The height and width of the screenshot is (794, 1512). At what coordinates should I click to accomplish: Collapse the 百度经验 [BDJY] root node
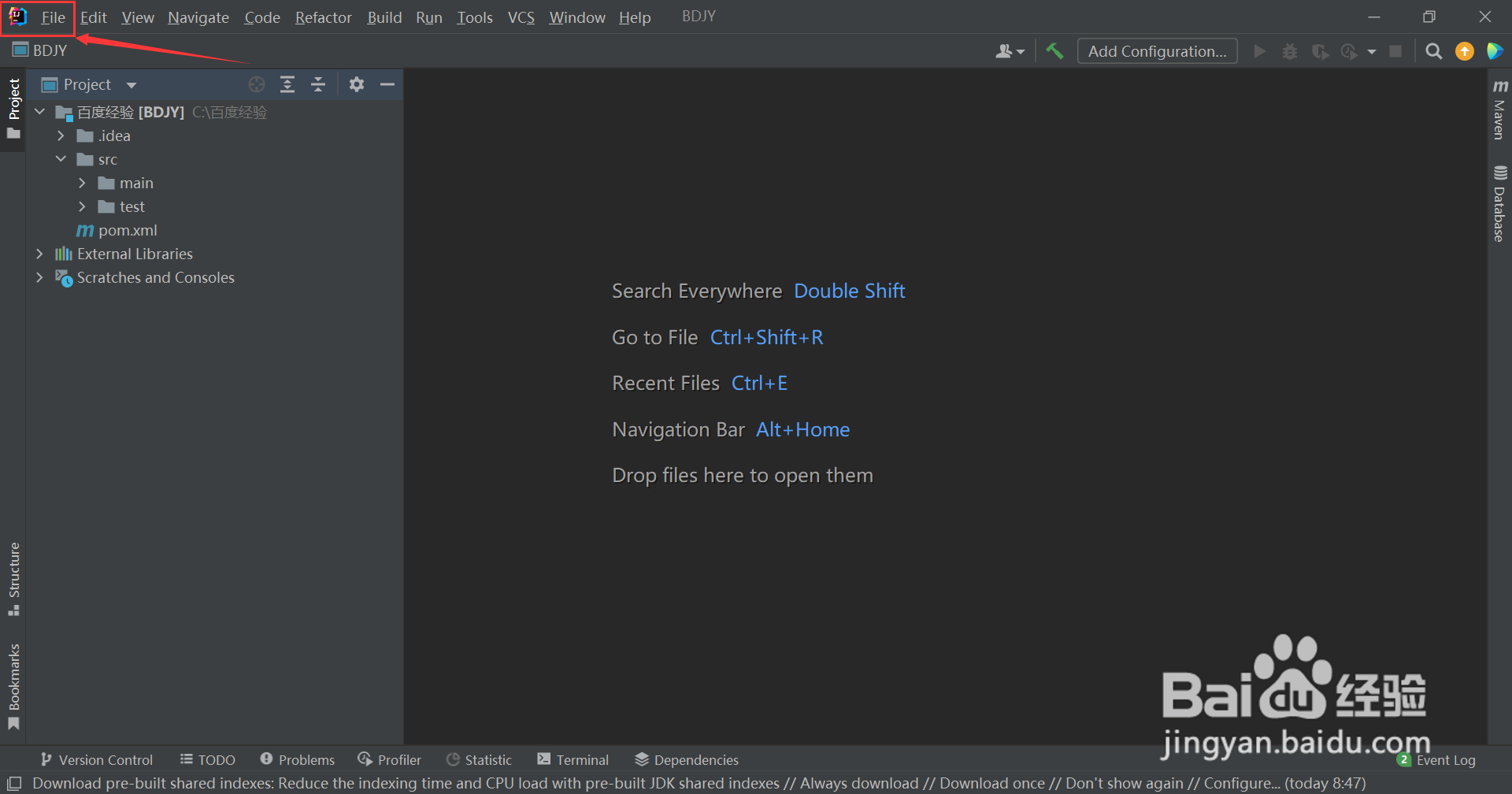[40, 112]
